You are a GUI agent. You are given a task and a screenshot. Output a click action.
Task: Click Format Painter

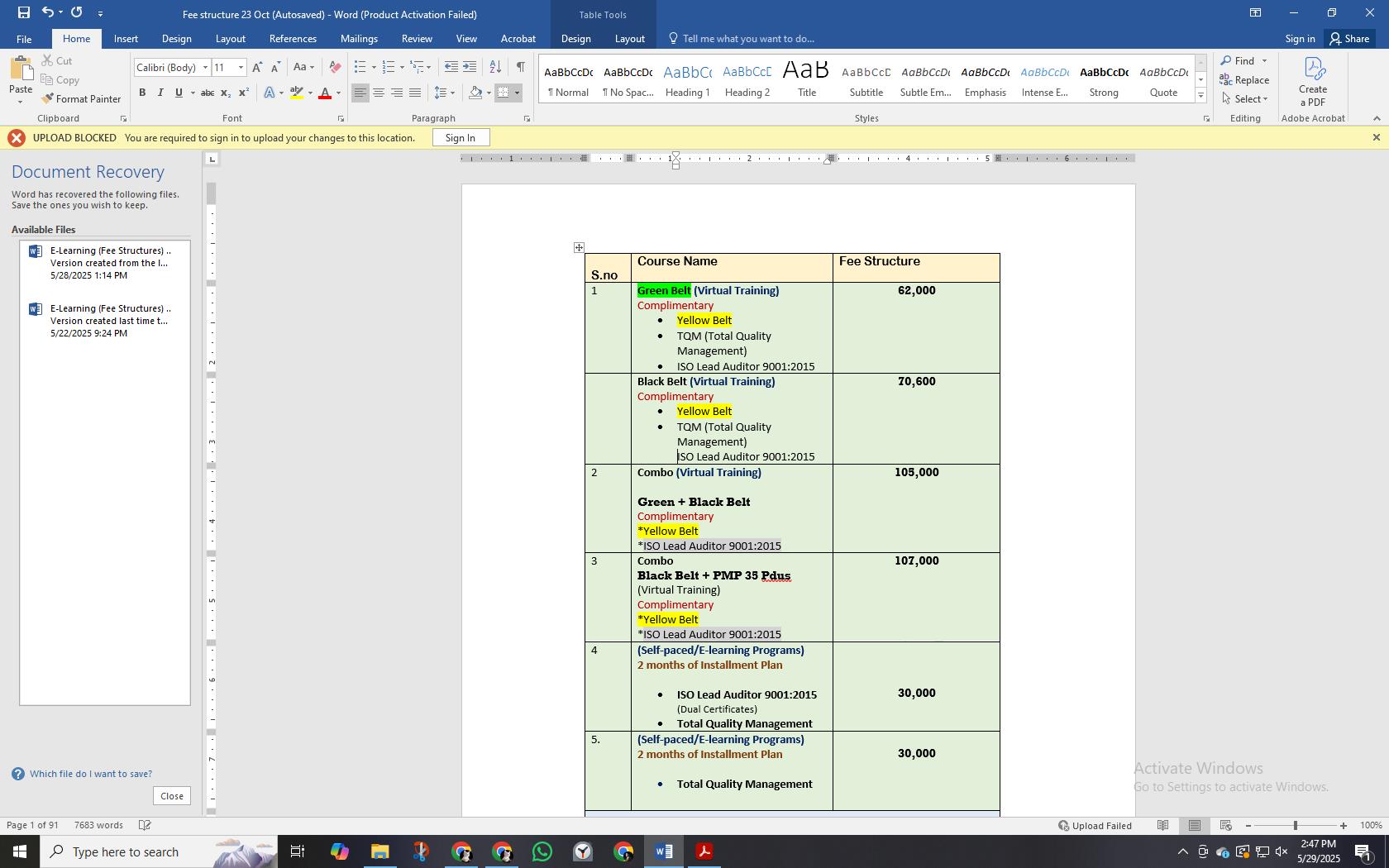[x=81, y=99]
